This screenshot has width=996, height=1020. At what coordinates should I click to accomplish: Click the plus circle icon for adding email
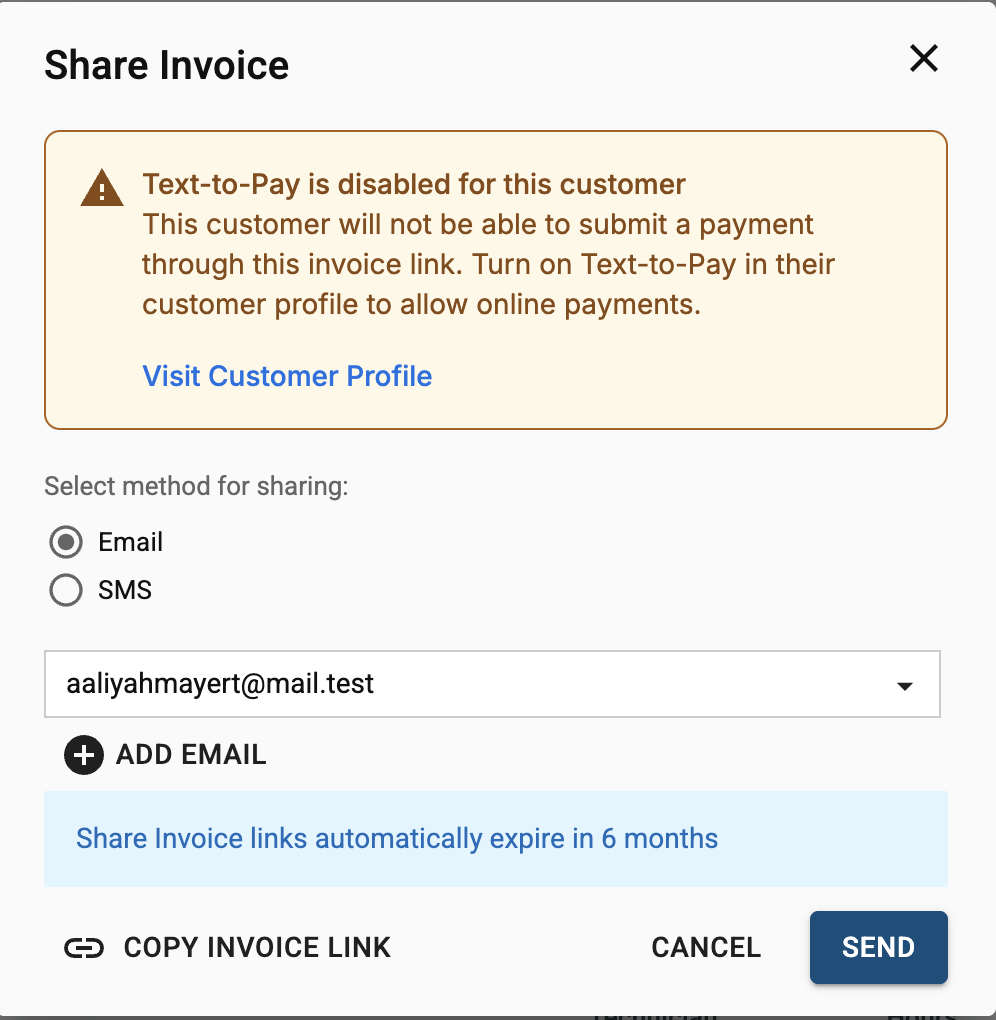coord(84,755)
